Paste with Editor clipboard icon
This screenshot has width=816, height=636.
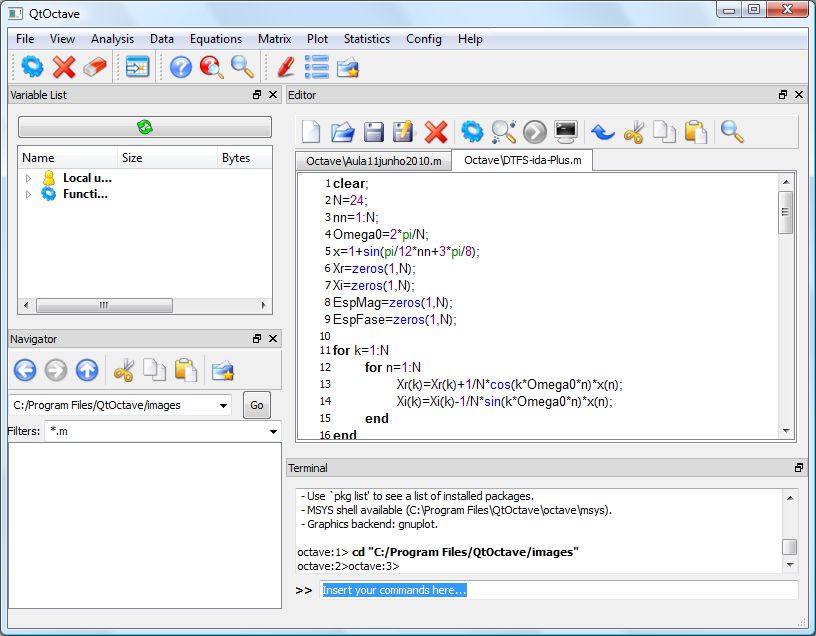(696, 132)
